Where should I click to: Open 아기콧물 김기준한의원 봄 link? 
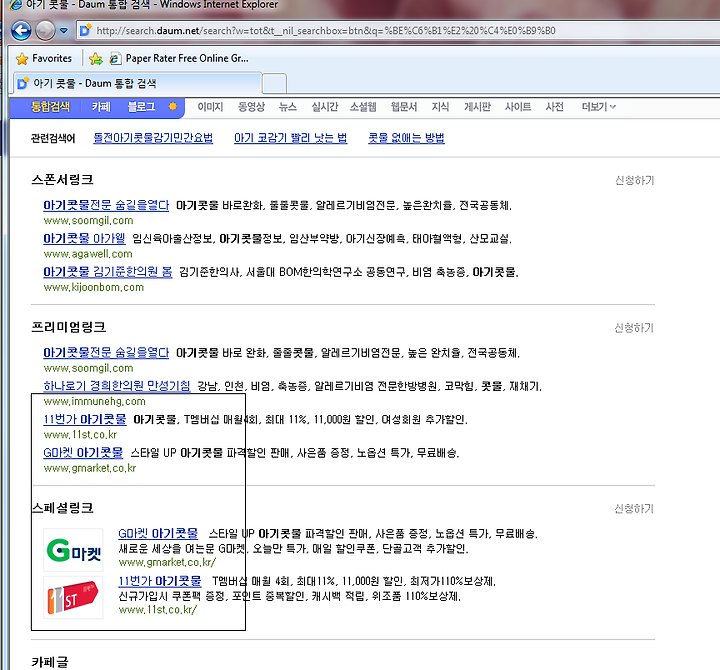pos(107,272)
